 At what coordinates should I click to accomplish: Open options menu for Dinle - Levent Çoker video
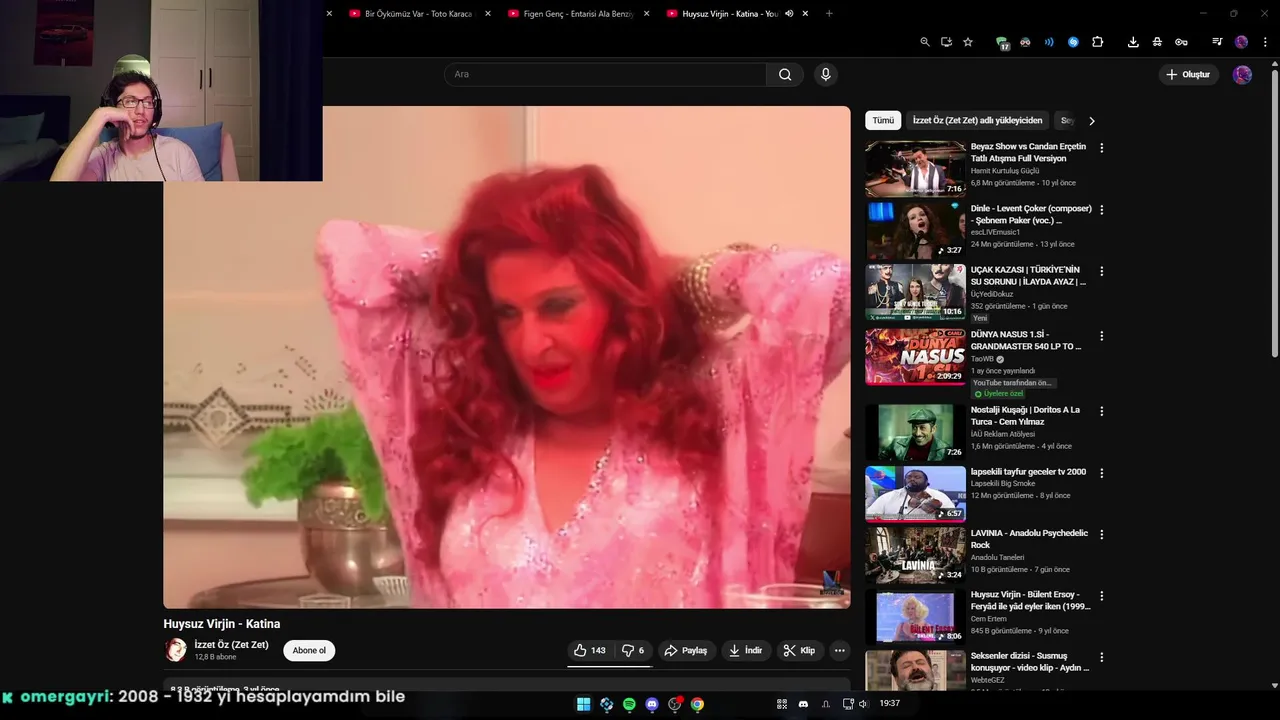[x=1102, y=210]
